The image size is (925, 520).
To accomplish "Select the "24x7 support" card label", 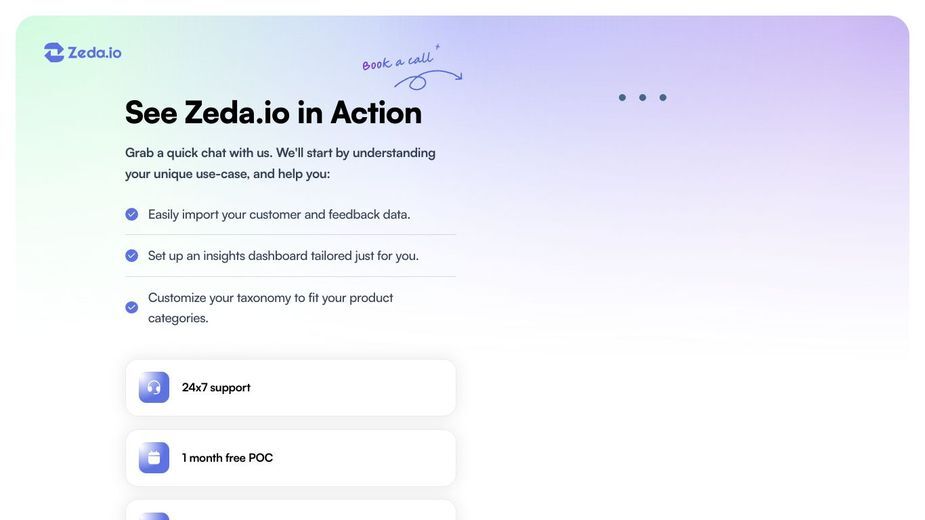I will (216, 388).
